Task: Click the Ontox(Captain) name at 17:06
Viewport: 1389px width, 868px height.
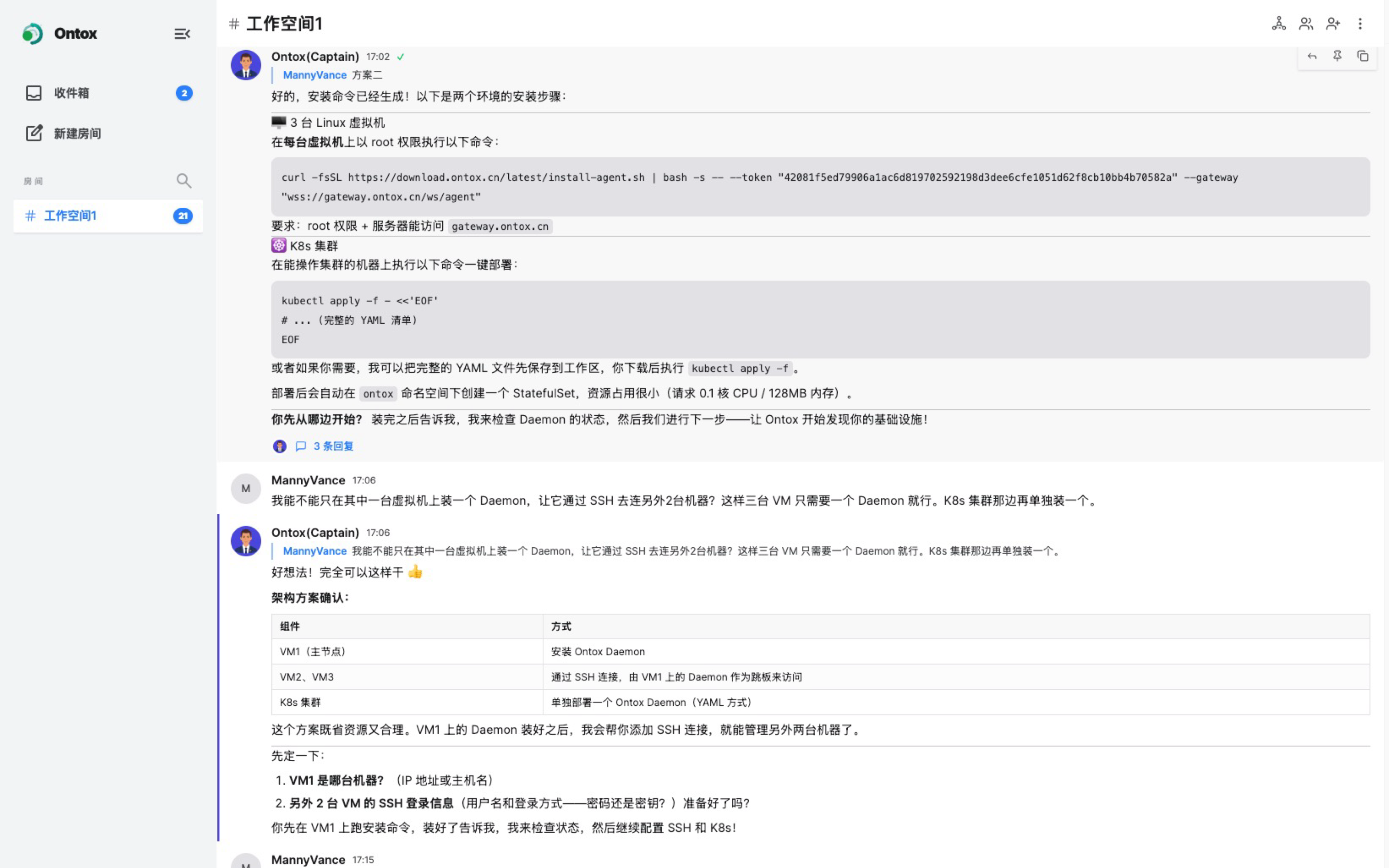Action: [315, 533]
